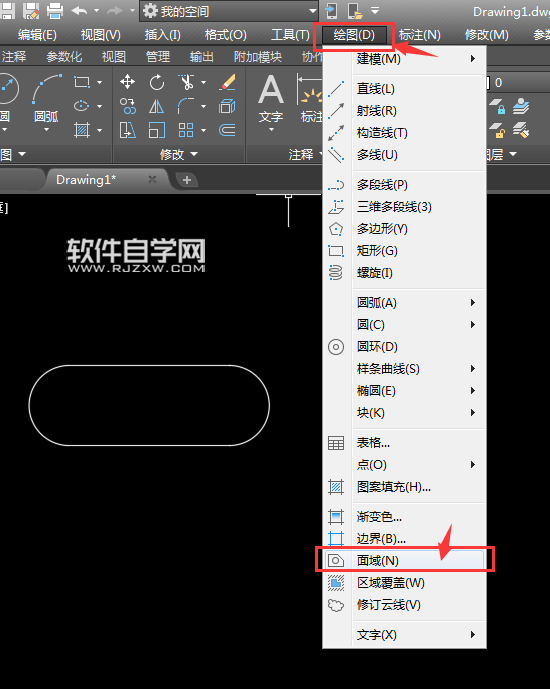Click the 圆弧 arc tool in ribbon
The width and height of the screenshot is (550, 689).
[46, 99]
